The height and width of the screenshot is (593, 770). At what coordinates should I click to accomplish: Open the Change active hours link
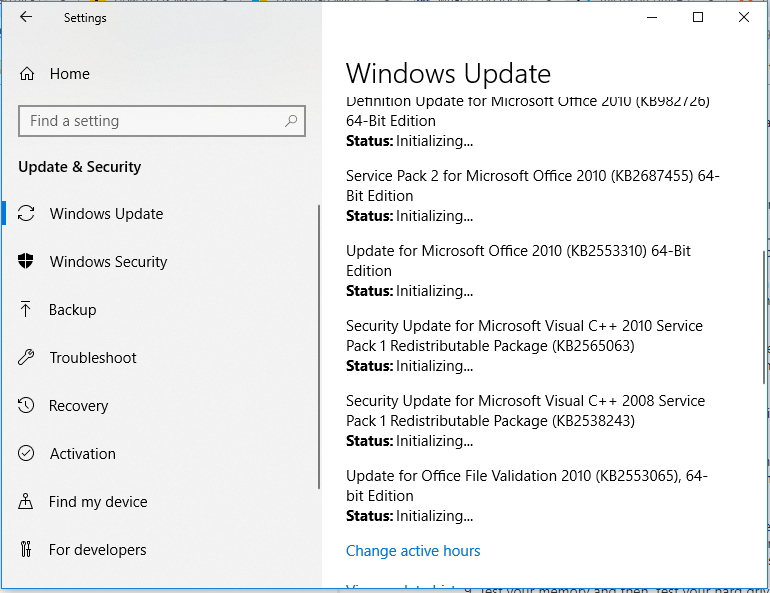[413, 551]
